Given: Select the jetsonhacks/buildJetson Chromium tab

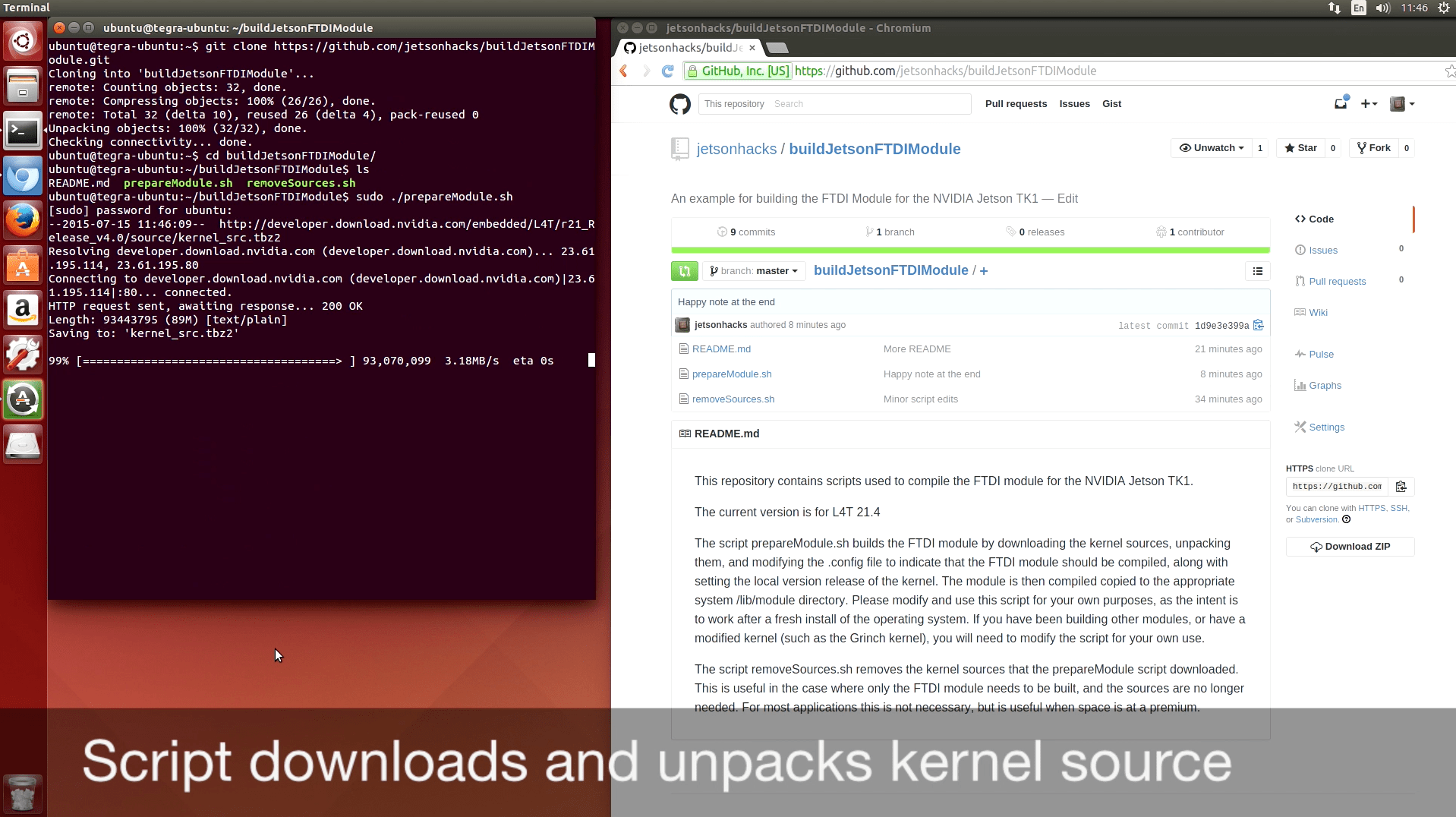Looking at the screenshot, I should 689,48.
